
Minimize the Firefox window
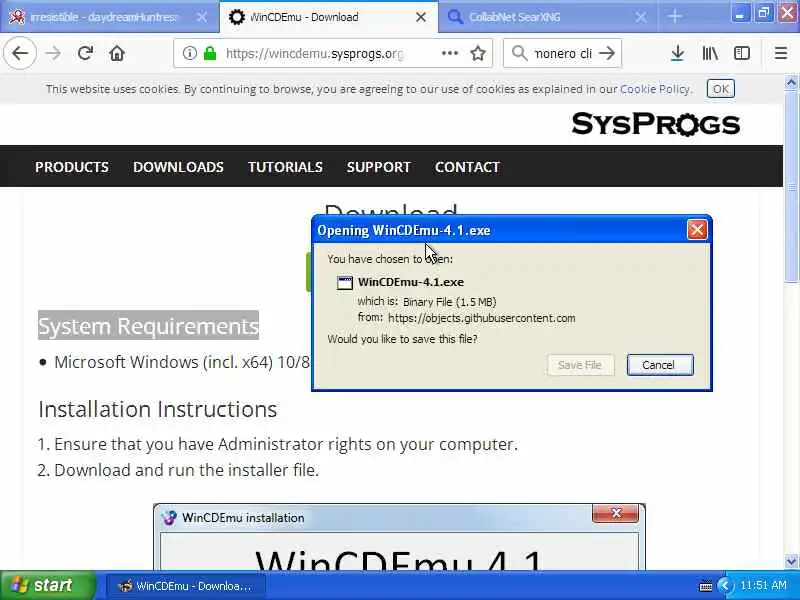click(x=740, y=13)
